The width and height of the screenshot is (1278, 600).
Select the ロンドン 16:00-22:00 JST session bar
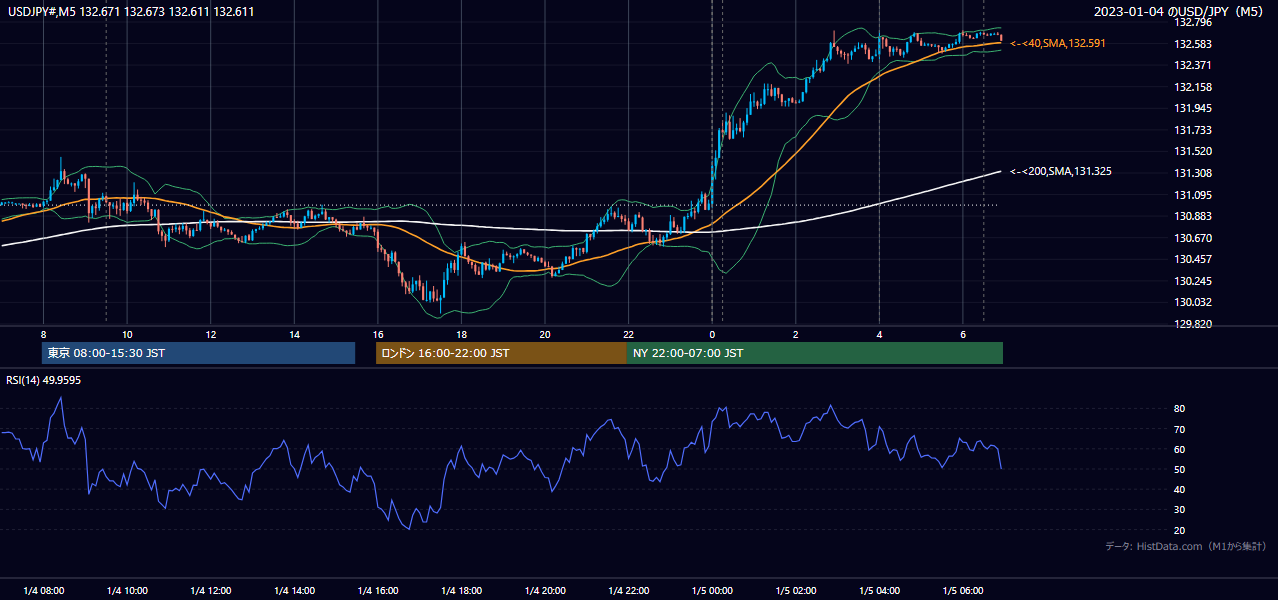pos(501,353)
